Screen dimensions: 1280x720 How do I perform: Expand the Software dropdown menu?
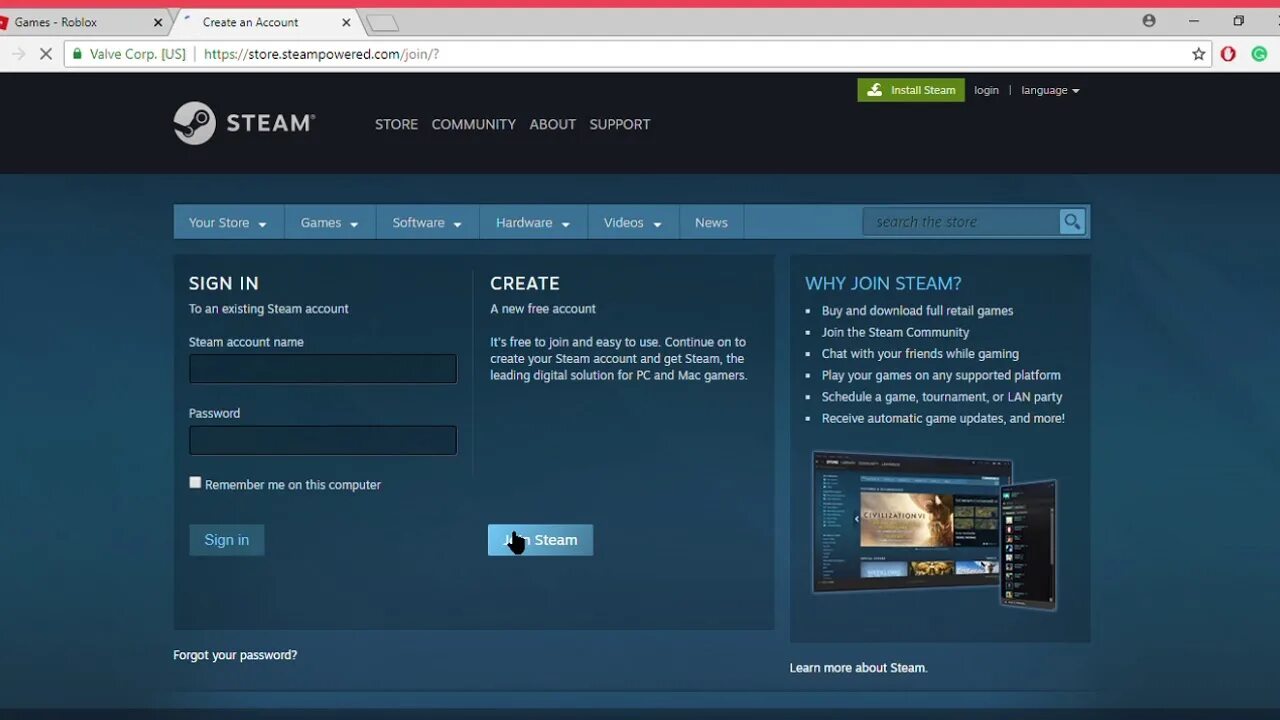[427, 223]
